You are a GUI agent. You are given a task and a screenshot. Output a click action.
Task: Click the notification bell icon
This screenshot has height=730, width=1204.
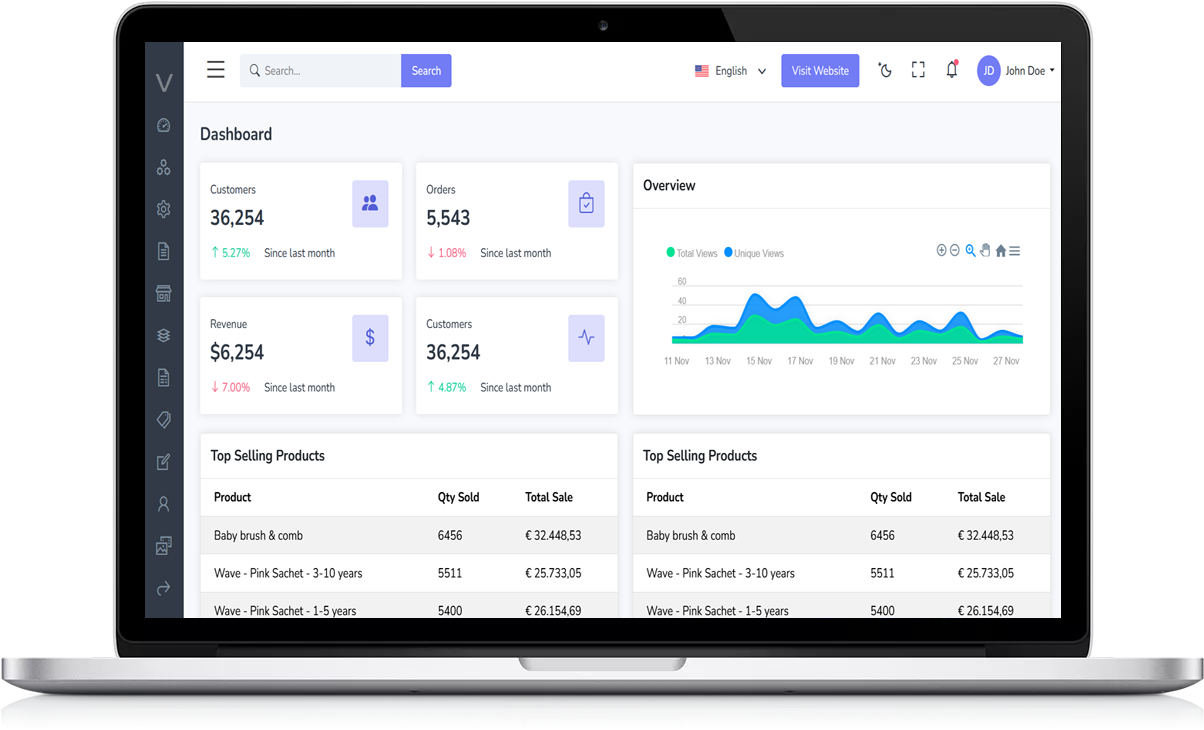pos(951,70)
